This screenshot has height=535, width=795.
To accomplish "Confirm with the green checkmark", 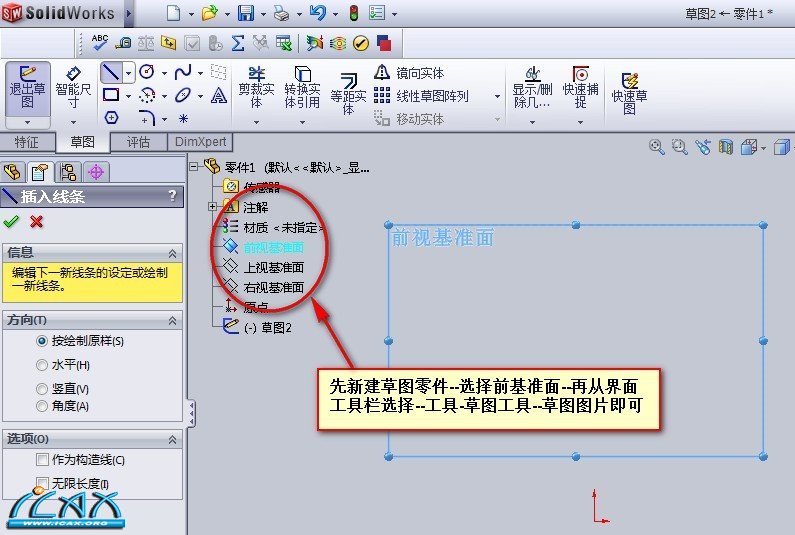I will [x=11, y=222].
